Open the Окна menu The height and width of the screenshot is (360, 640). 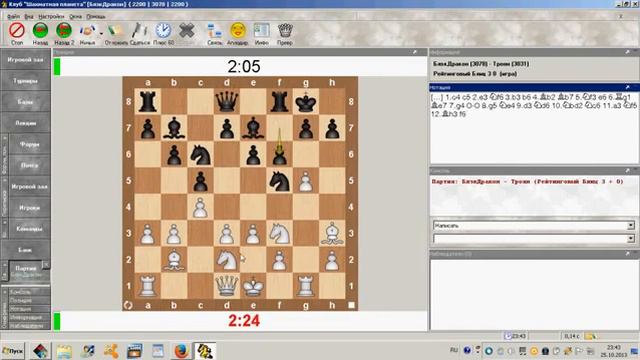tap(76, 16)
